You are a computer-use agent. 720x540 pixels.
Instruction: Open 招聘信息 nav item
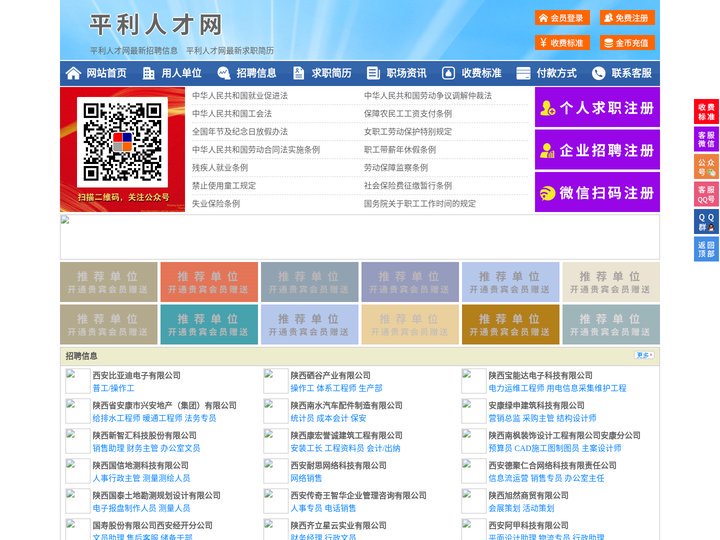256,73
